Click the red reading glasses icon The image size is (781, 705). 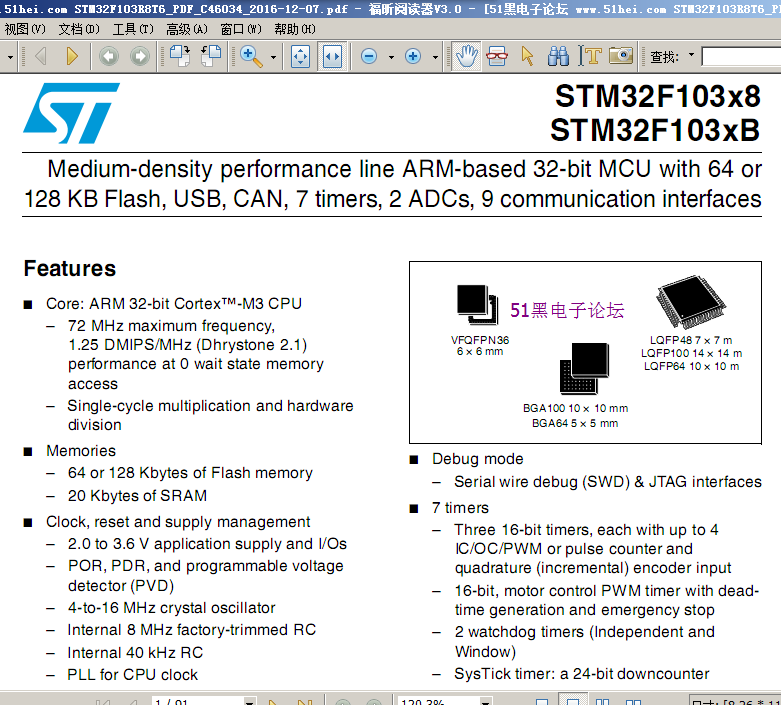click(x=497, y=56)
